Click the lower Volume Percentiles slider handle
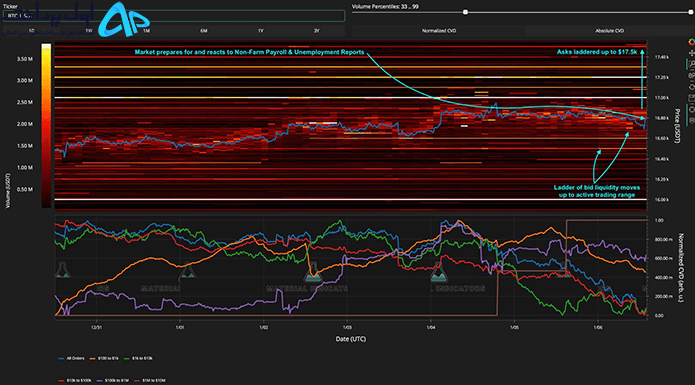Viewport: 695px width, 385px height. pyautogui.click(x=465, y=12)
